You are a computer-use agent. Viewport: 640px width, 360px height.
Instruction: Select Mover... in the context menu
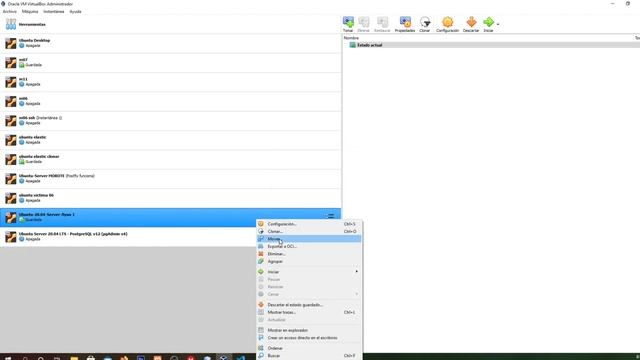click(x=309, y=239)
